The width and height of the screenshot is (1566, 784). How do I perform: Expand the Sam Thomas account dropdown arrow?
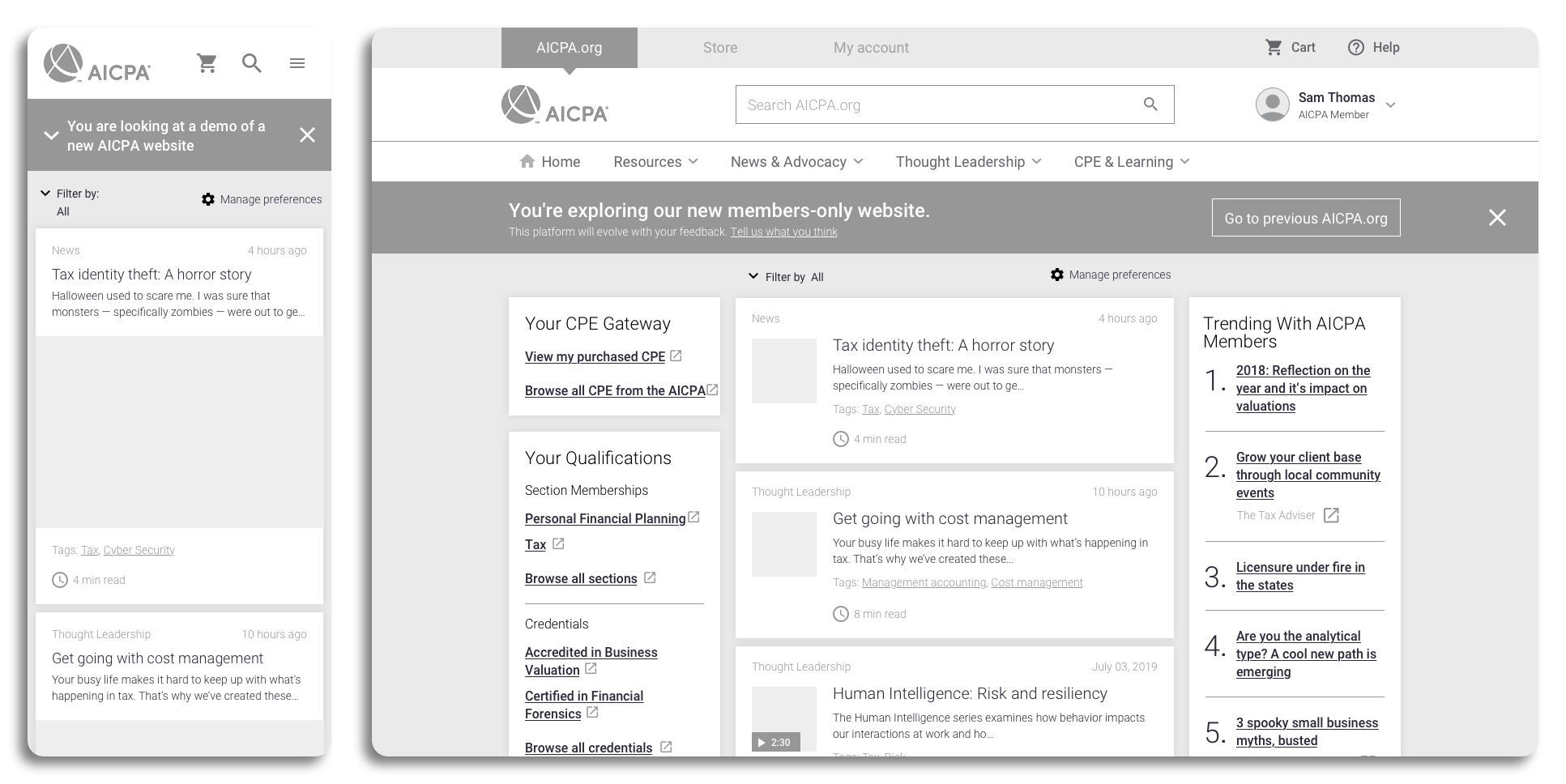point(1390,105)
